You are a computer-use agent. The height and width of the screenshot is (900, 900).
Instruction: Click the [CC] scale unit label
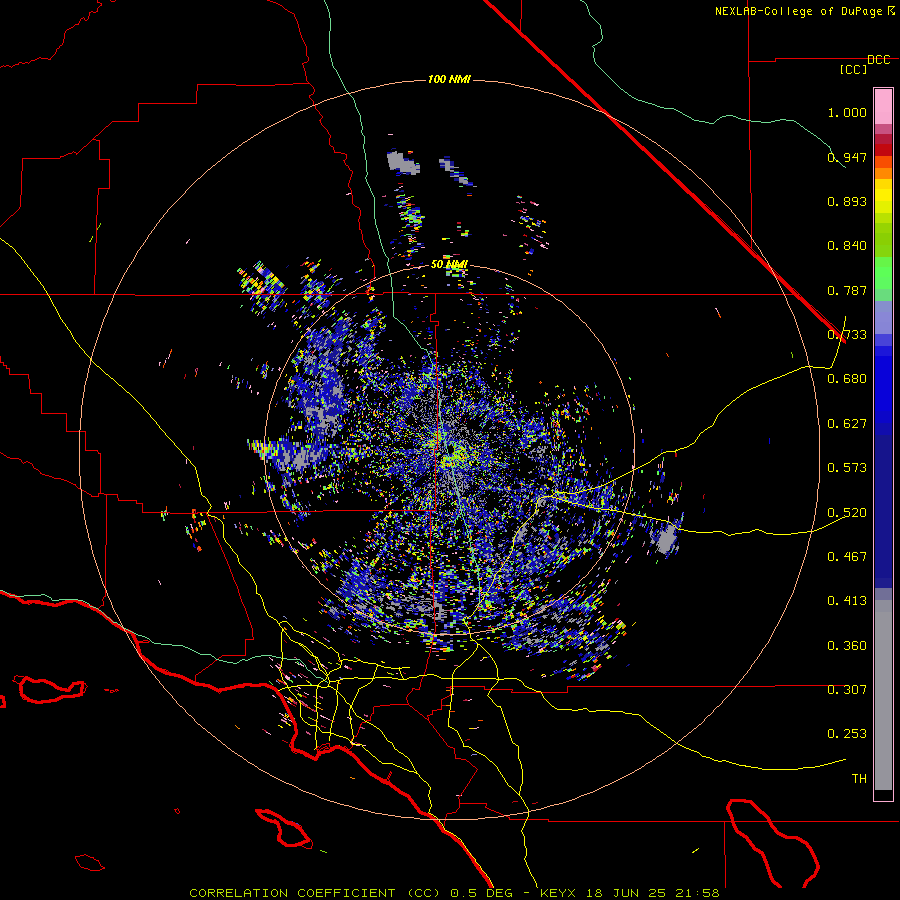[x=854, y=69]
